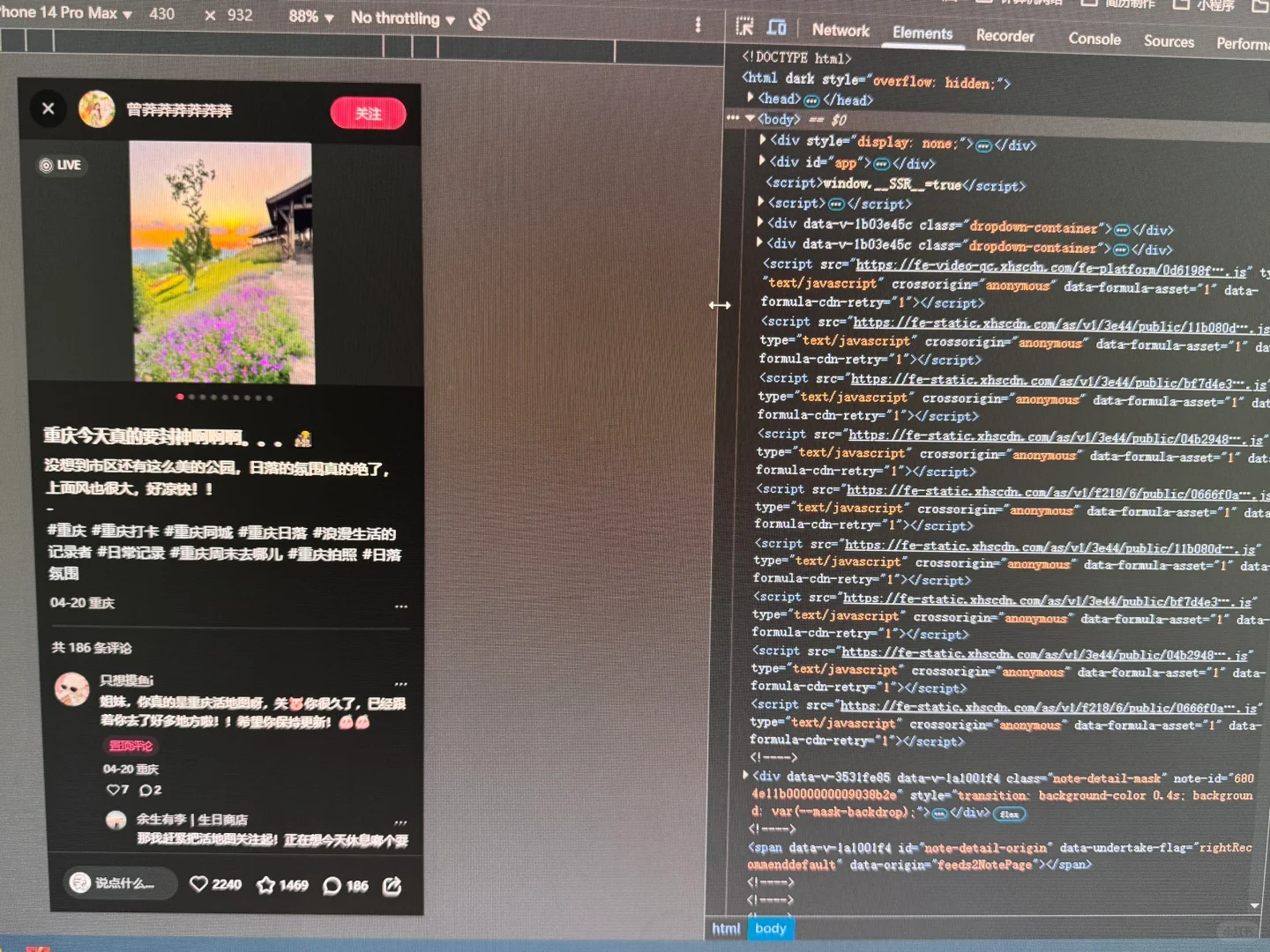This screenshot has width=1270, height=952.
Task: Open the body node actions ellipsis
Action: tap(733, 117)
